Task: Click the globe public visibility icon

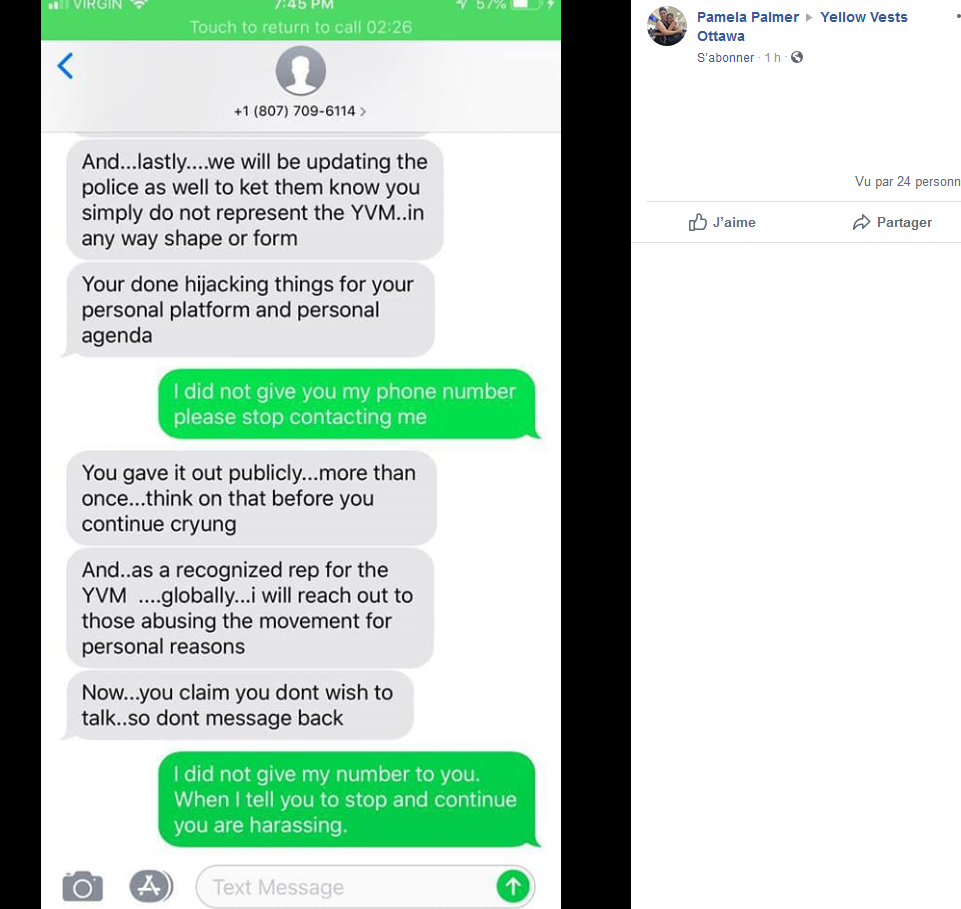Action: [797, 58]
